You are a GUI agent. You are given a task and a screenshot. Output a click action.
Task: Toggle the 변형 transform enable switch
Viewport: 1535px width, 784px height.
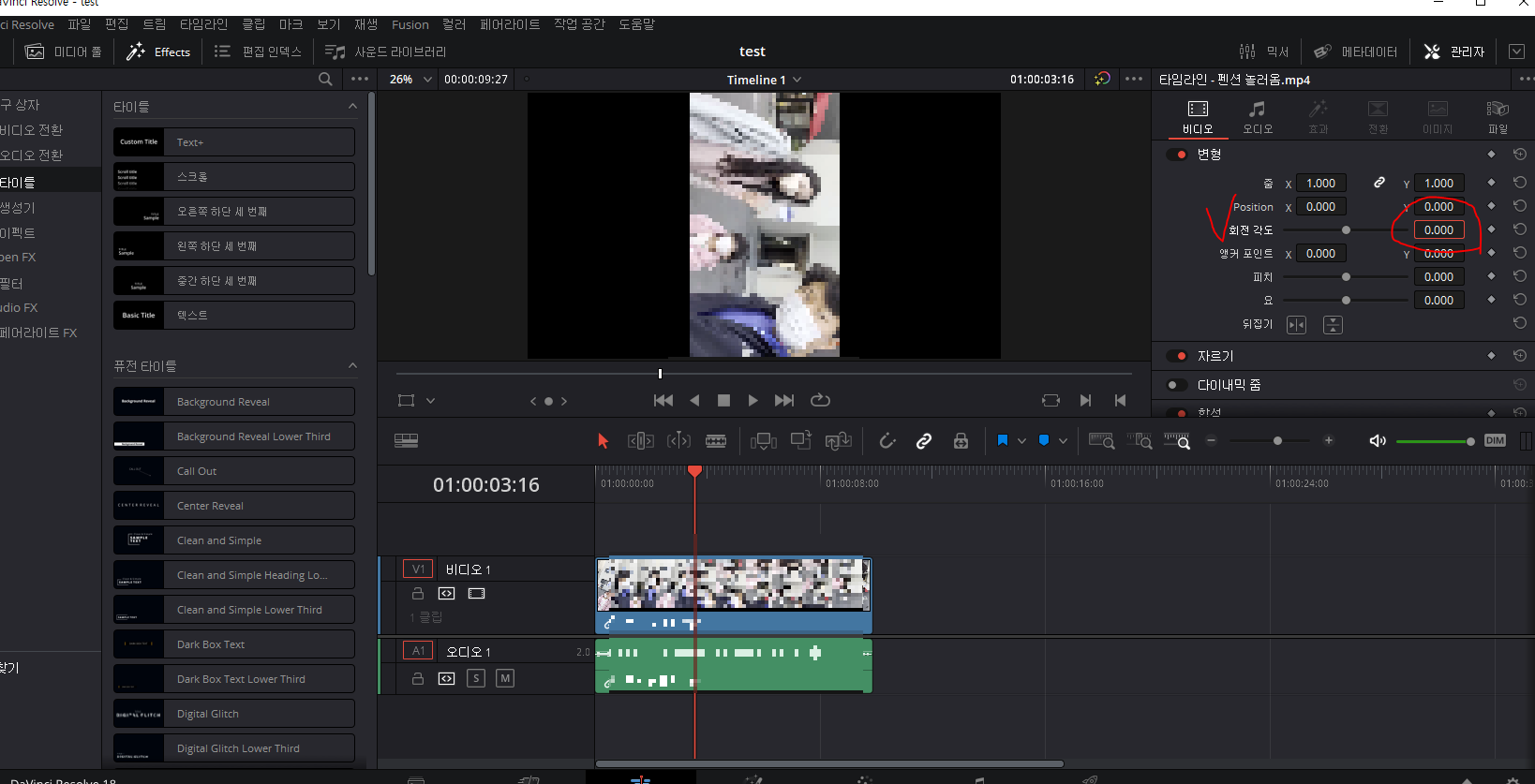tap(1176, 155)
